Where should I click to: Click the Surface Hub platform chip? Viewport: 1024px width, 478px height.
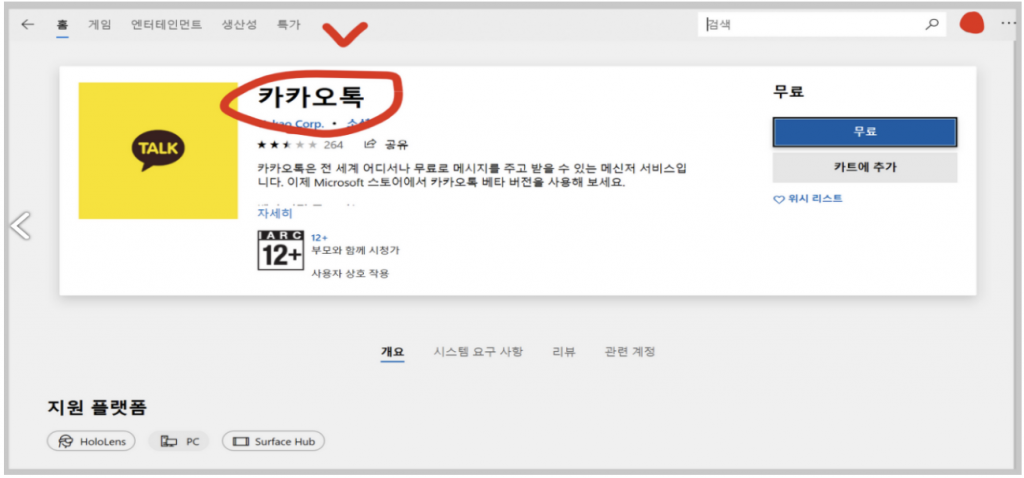point(274,441)
